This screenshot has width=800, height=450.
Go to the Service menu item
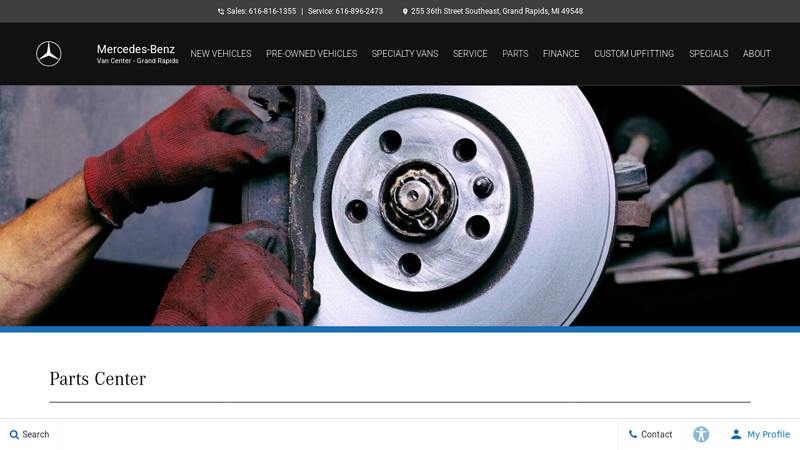click(470, 54)
